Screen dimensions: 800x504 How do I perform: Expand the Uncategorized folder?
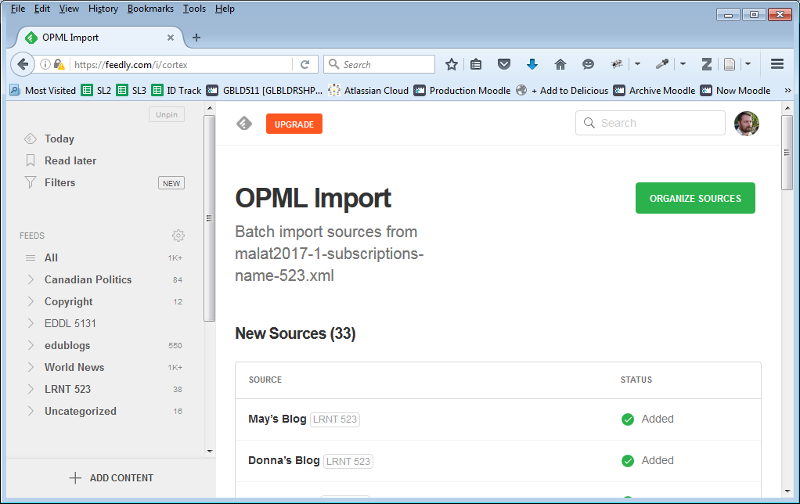31,411
